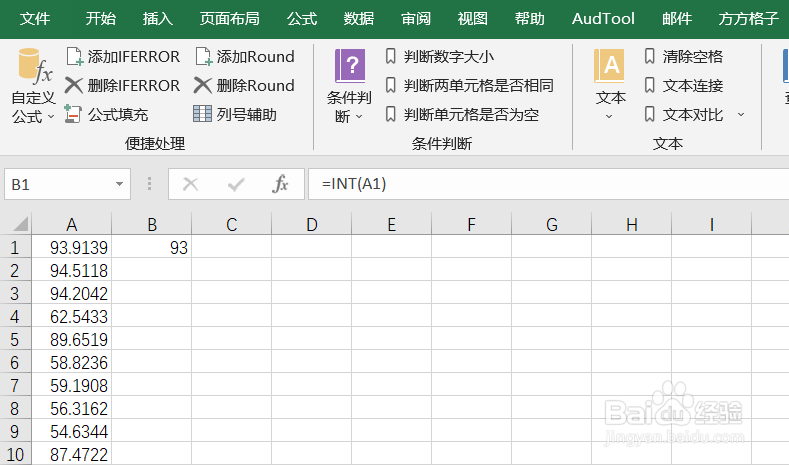Viewport: 789px width, 465px height.
Task: Select row 9 header
Action: click(15, 431)
